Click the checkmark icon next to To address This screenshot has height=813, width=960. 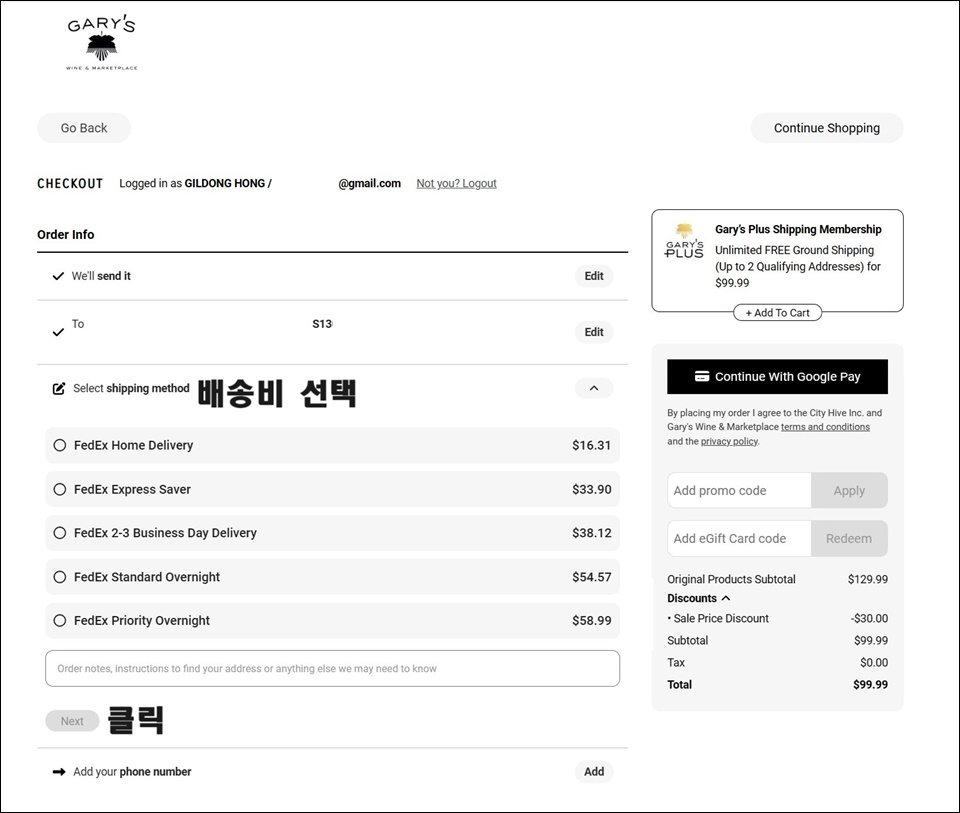(58, 332)
